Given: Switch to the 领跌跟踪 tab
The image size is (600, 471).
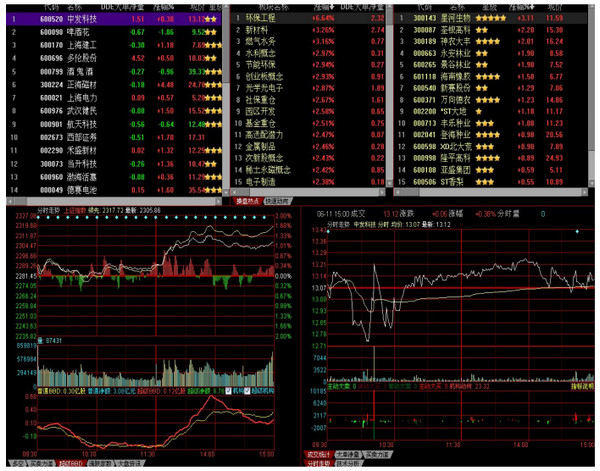Looking at the screenshot, I should [x=100, y=464].
